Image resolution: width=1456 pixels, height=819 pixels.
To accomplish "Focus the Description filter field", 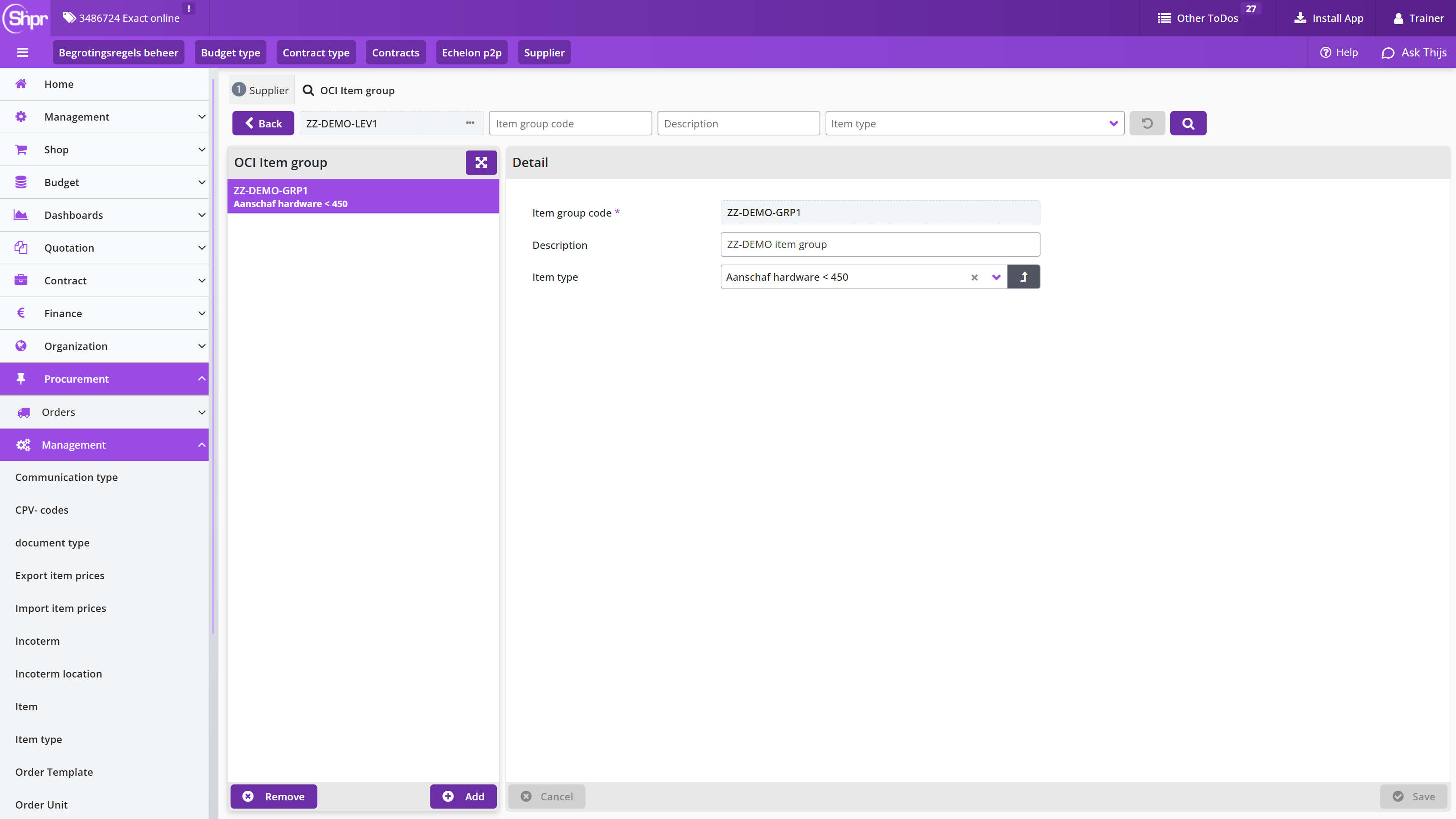I will click(738, 123).
